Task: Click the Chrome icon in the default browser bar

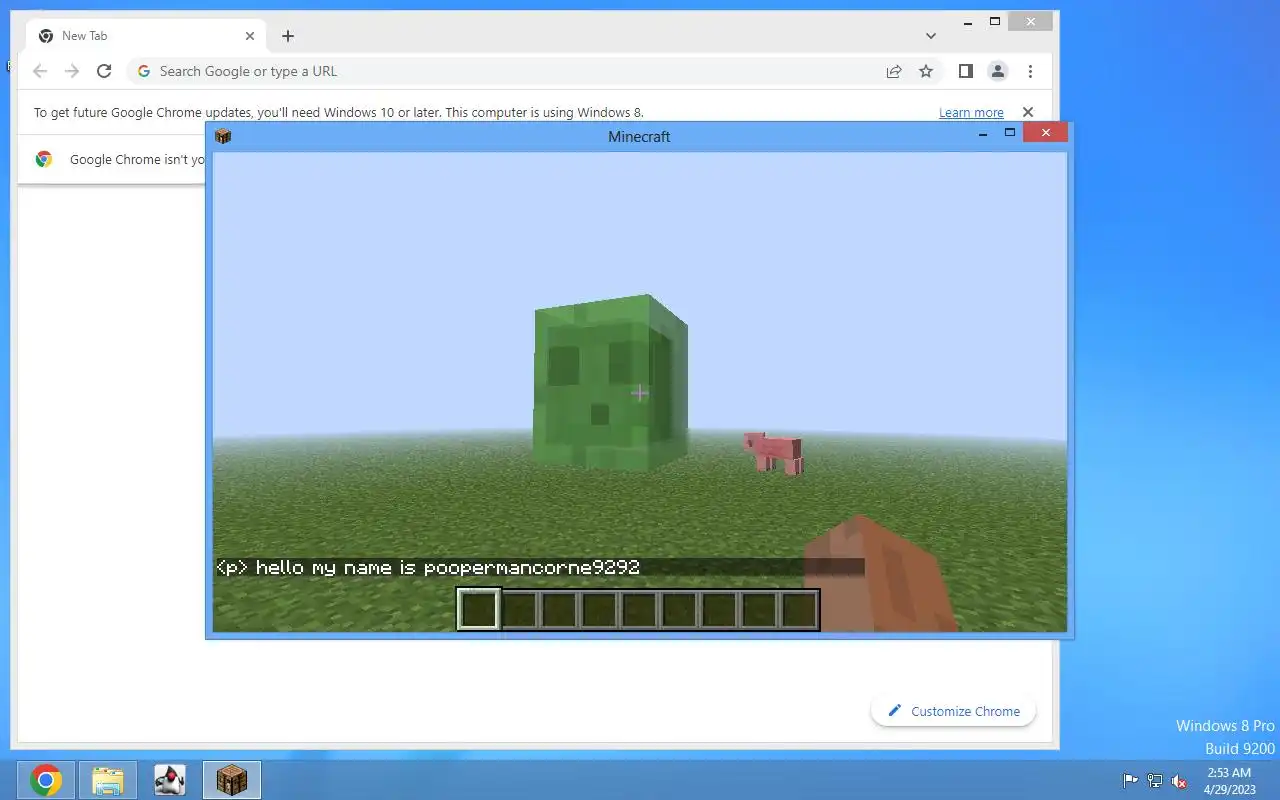Action: tap(44, 159)
